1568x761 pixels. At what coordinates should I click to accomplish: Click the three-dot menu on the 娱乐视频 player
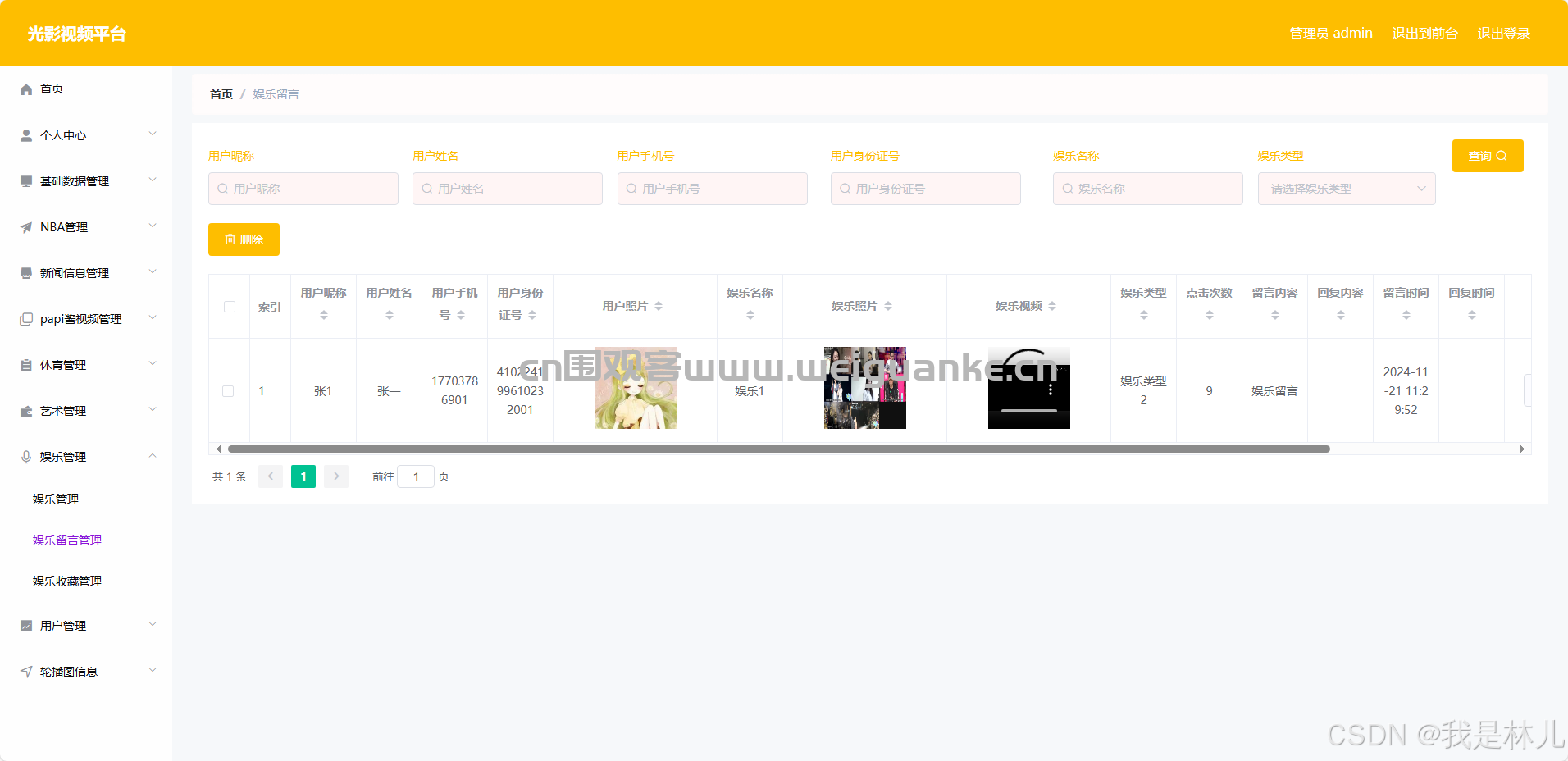tap(1051, 390)
